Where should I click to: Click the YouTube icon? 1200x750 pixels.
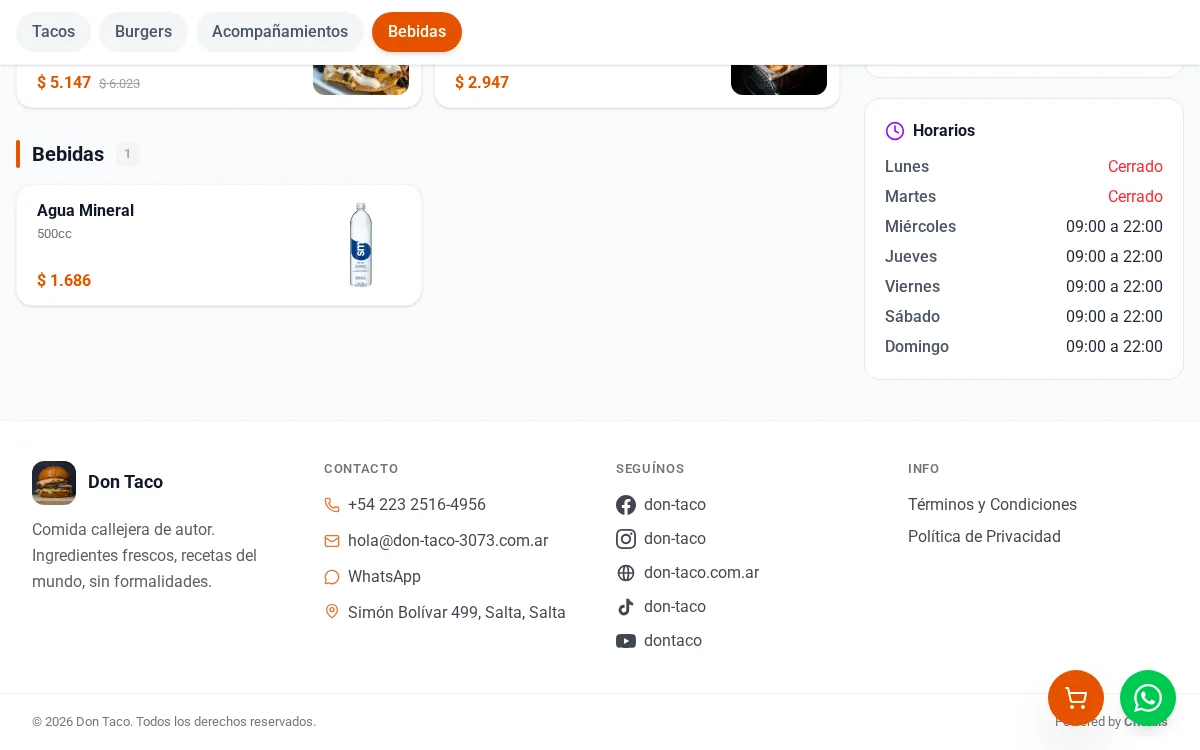point(626,641)
